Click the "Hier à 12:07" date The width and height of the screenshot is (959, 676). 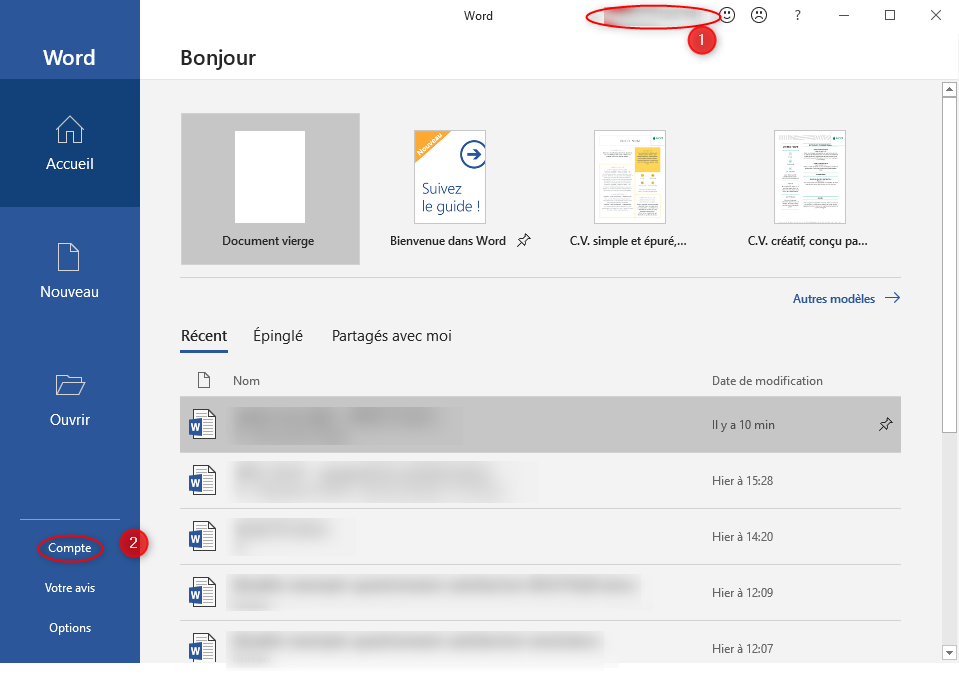(742, 648)
